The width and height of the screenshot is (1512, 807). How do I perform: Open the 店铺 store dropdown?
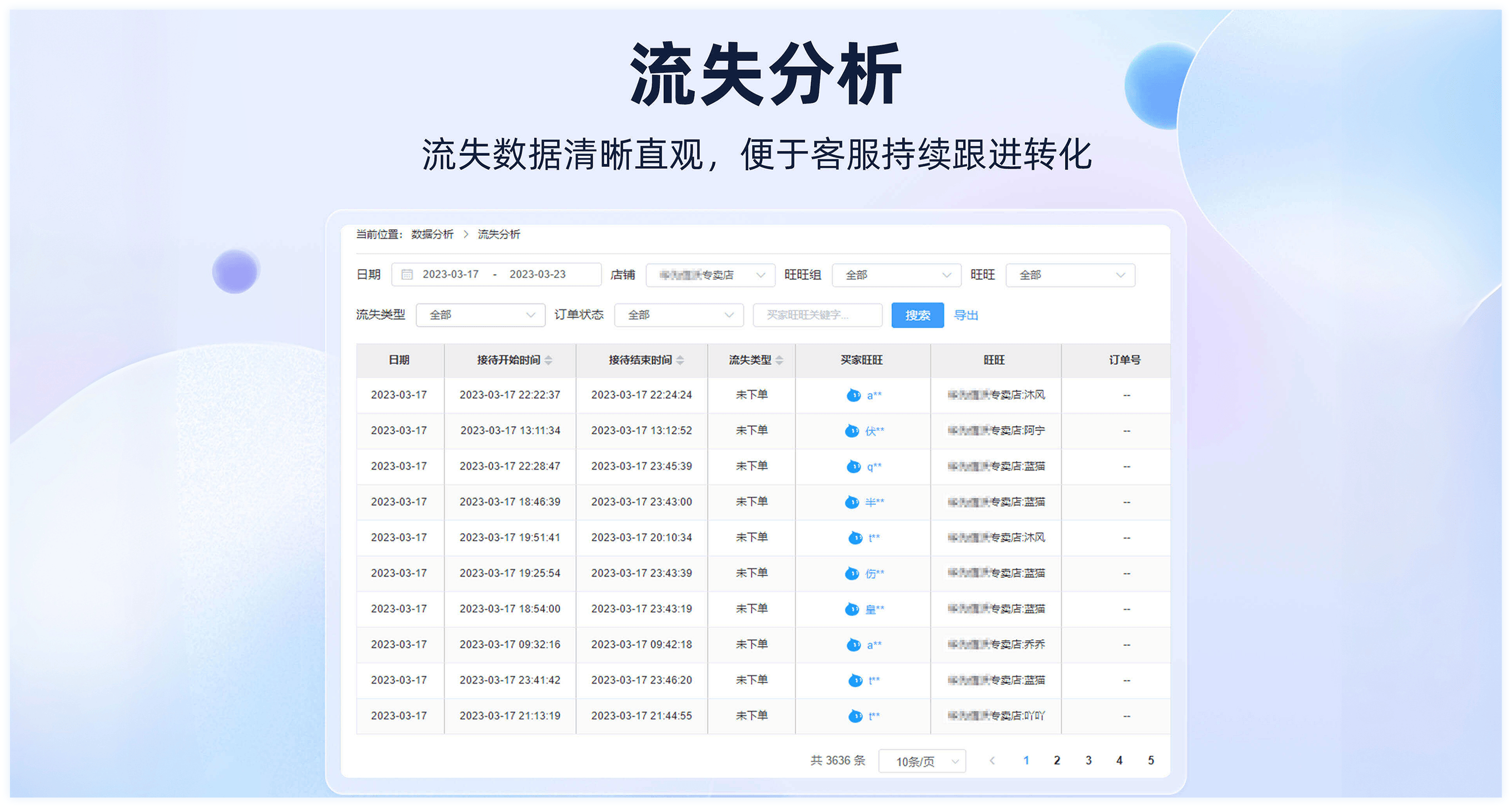(x=710, y=275)
